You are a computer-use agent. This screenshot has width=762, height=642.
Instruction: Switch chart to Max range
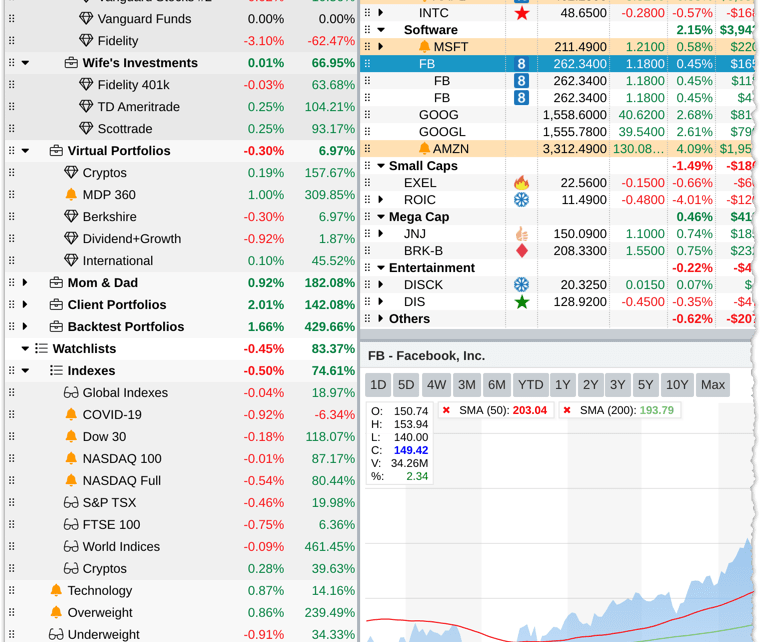(x=713, y=385)
